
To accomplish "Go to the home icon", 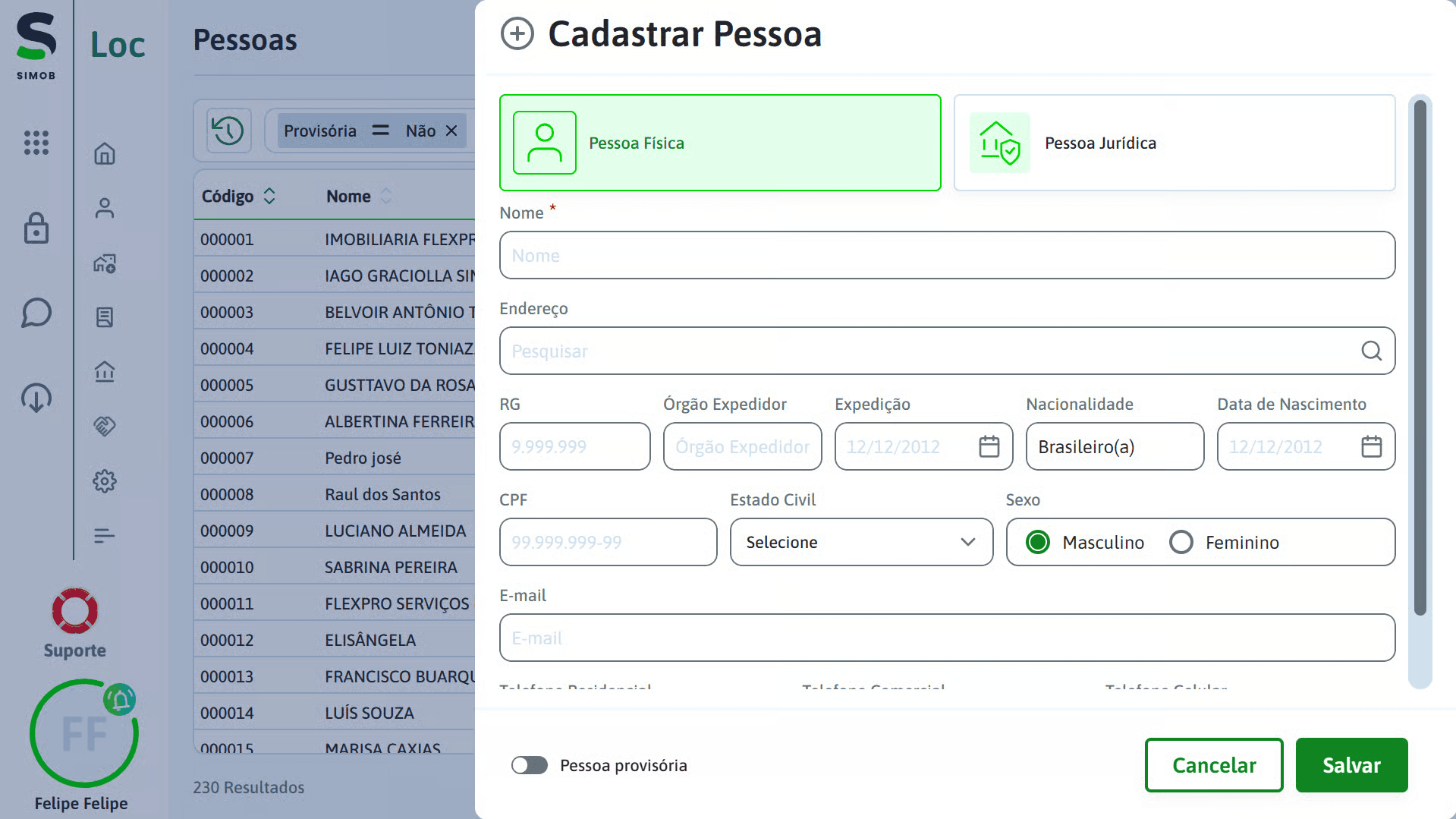I will [105, 153].
